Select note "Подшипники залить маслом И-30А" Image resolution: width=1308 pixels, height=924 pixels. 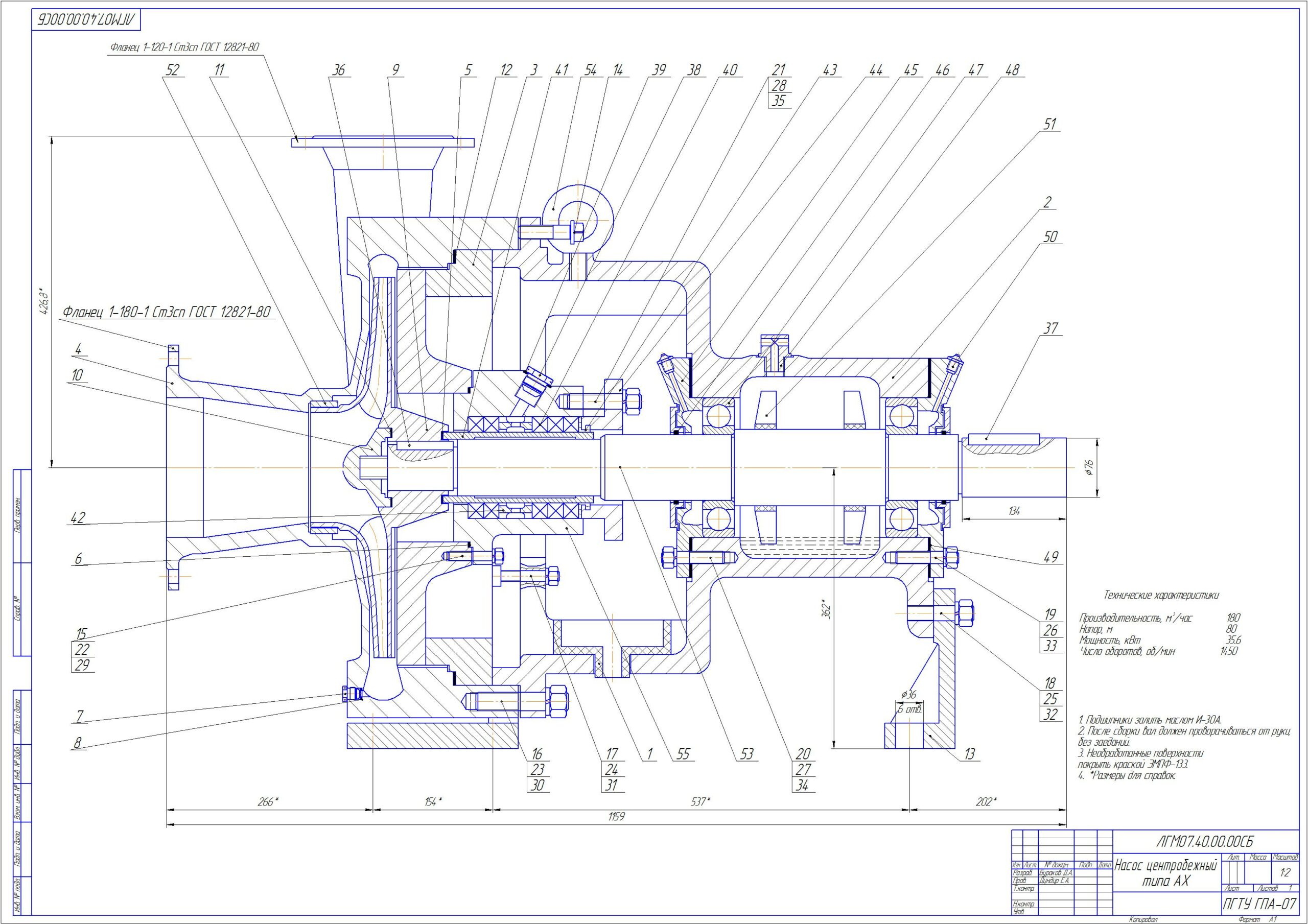point(1149,721)
